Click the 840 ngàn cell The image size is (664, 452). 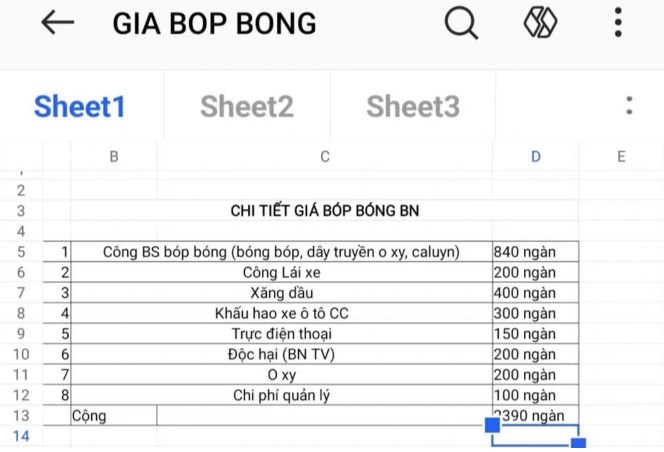click(534, 252)
